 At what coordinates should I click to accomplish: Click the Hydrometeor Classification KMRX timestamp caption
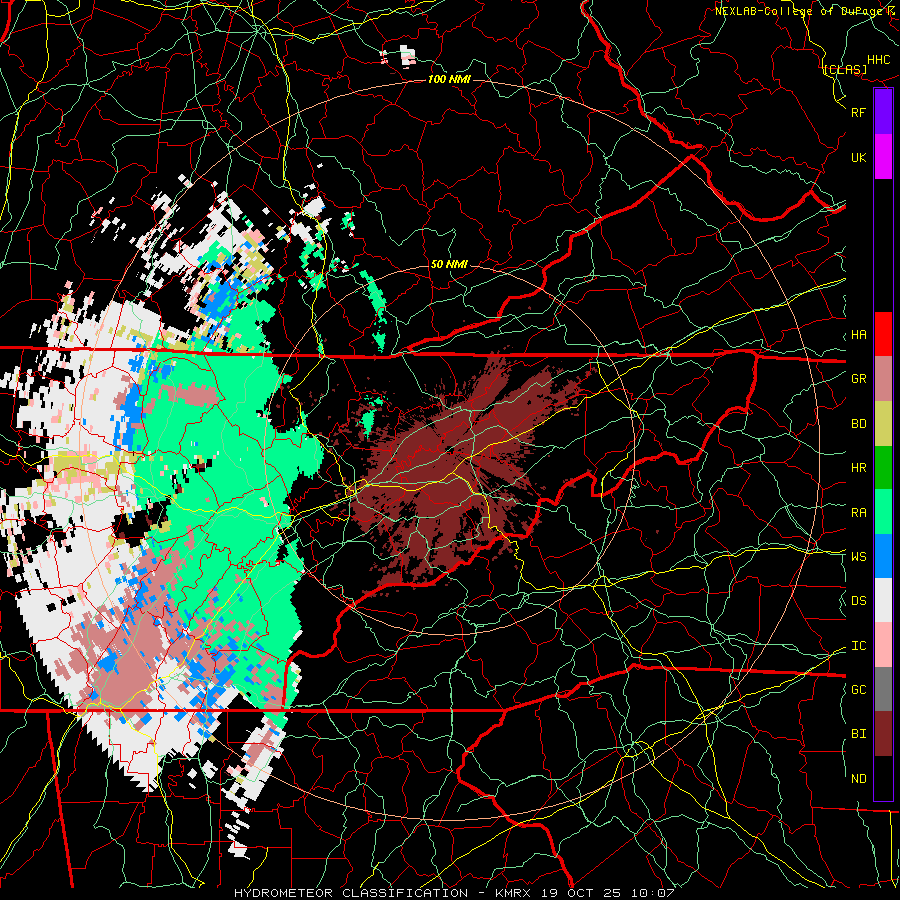click(454, 893)
